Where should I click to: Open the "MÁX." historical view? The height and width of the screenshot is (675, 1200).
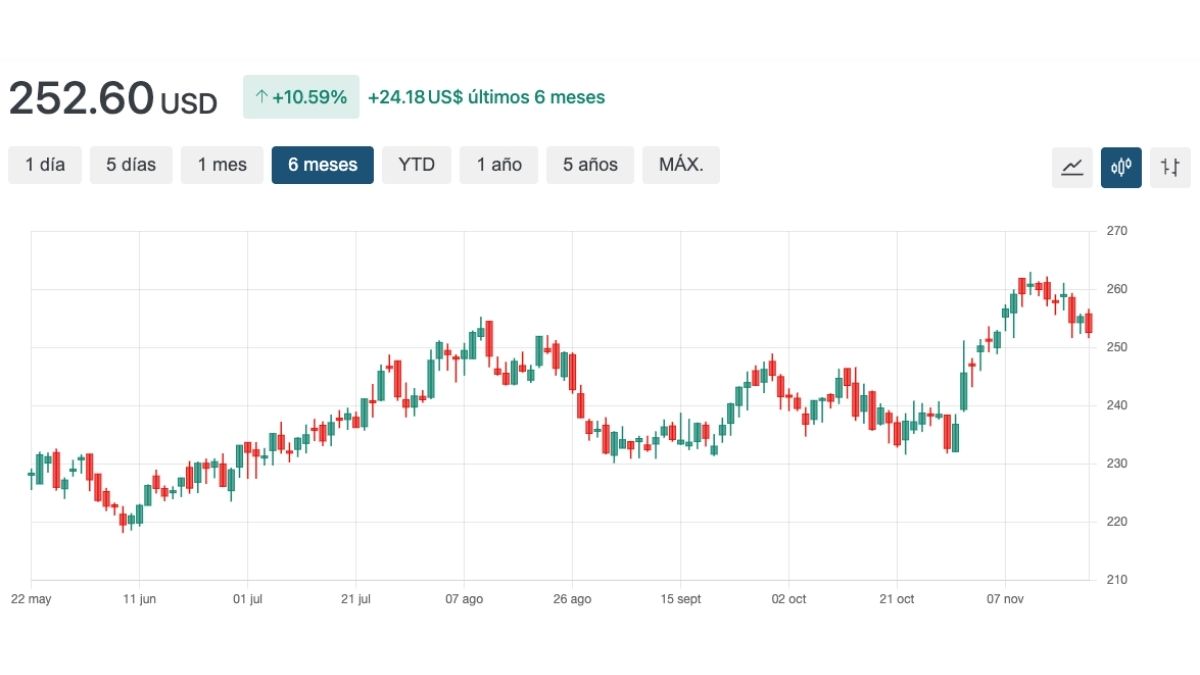pyautogui.click(x=681, y=165)
